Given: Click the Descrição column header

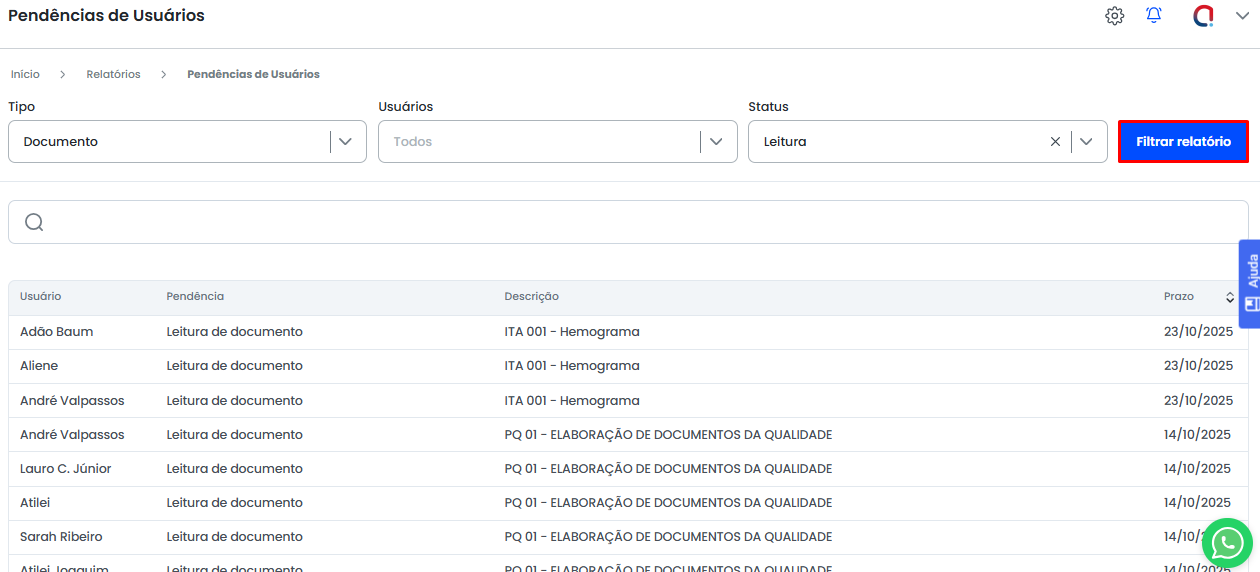Looking at the screenshot, I should coord(531,297).
